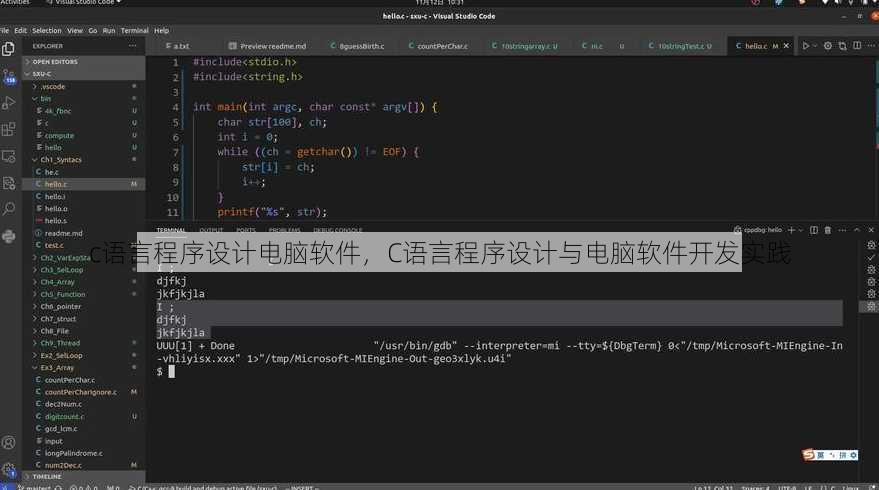Run the C file with the play button
Image resolution: width=879 pixels, height=490 pixels.
click(806, 46)
